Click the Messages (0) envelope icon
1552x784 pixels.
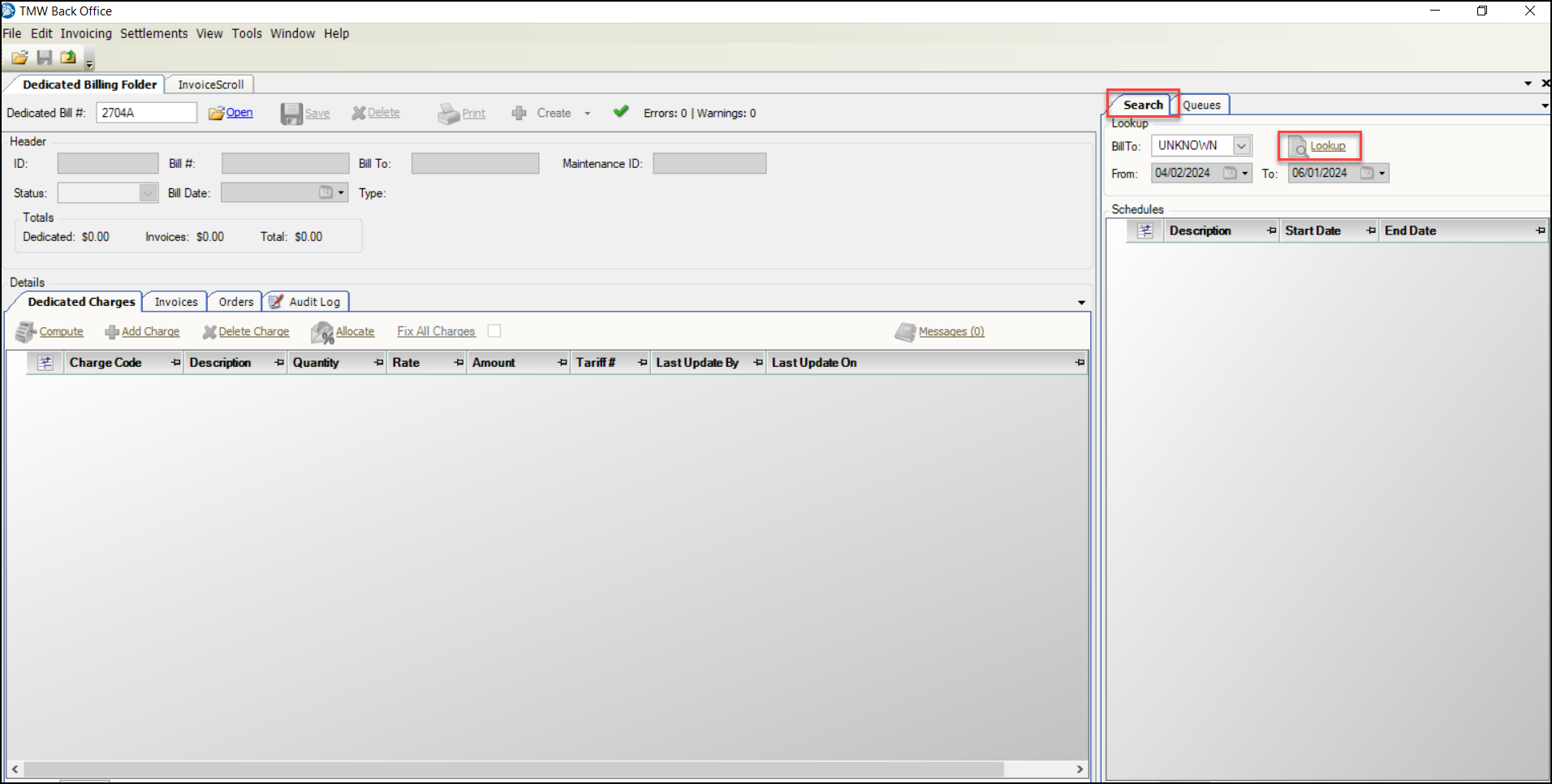905,332
